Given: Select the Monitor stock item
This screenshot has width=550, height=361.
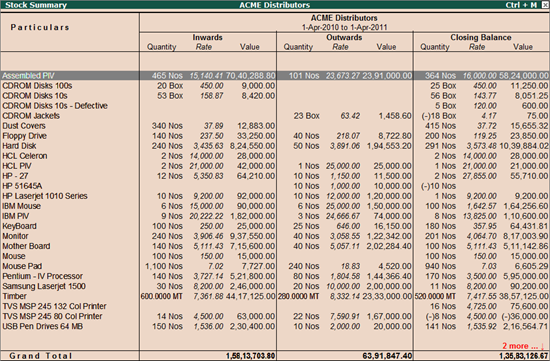Looking at the screenshot, I should [15, 236].
